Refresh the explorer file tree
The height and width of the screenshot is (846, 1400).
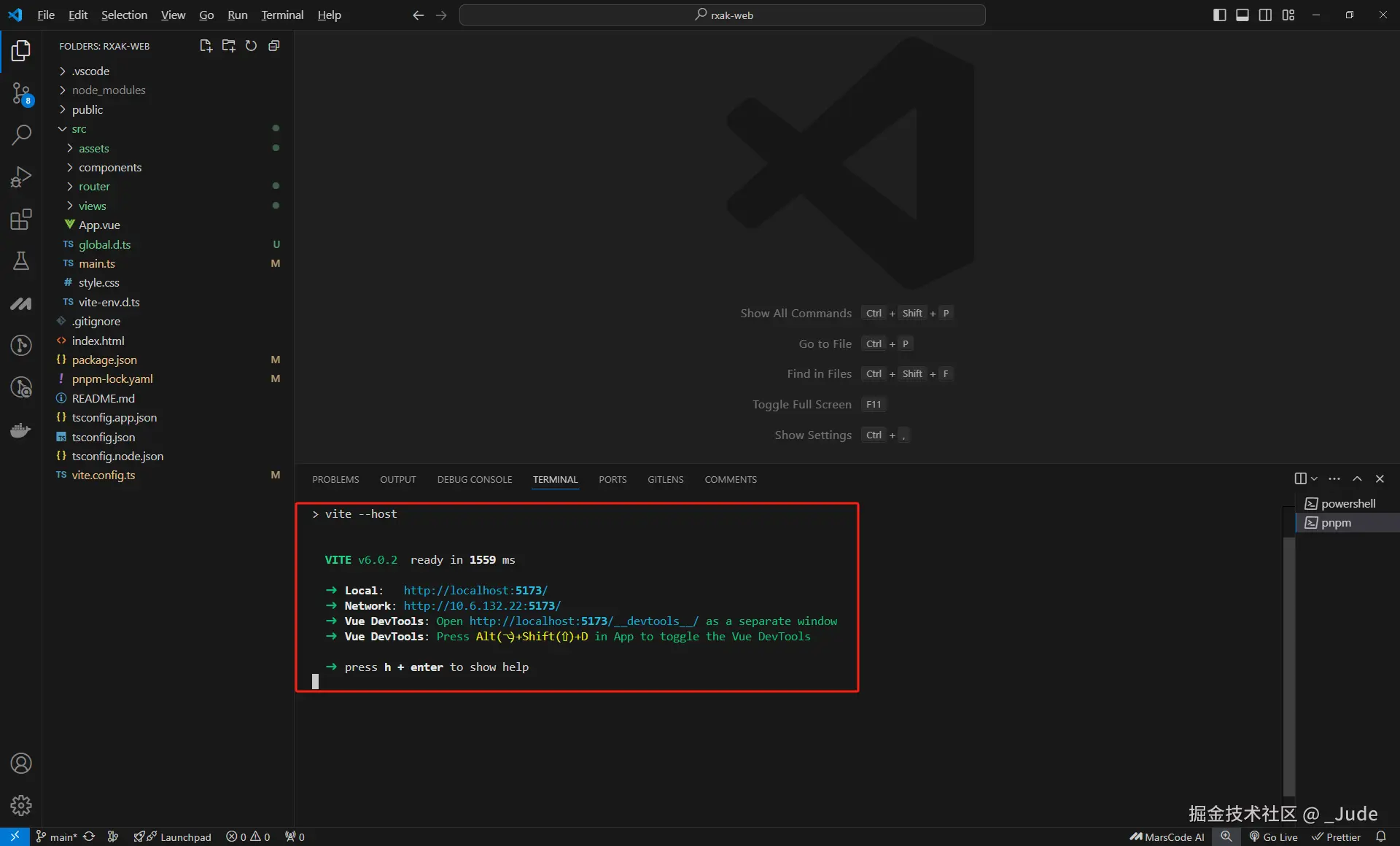tap(251, 46)
